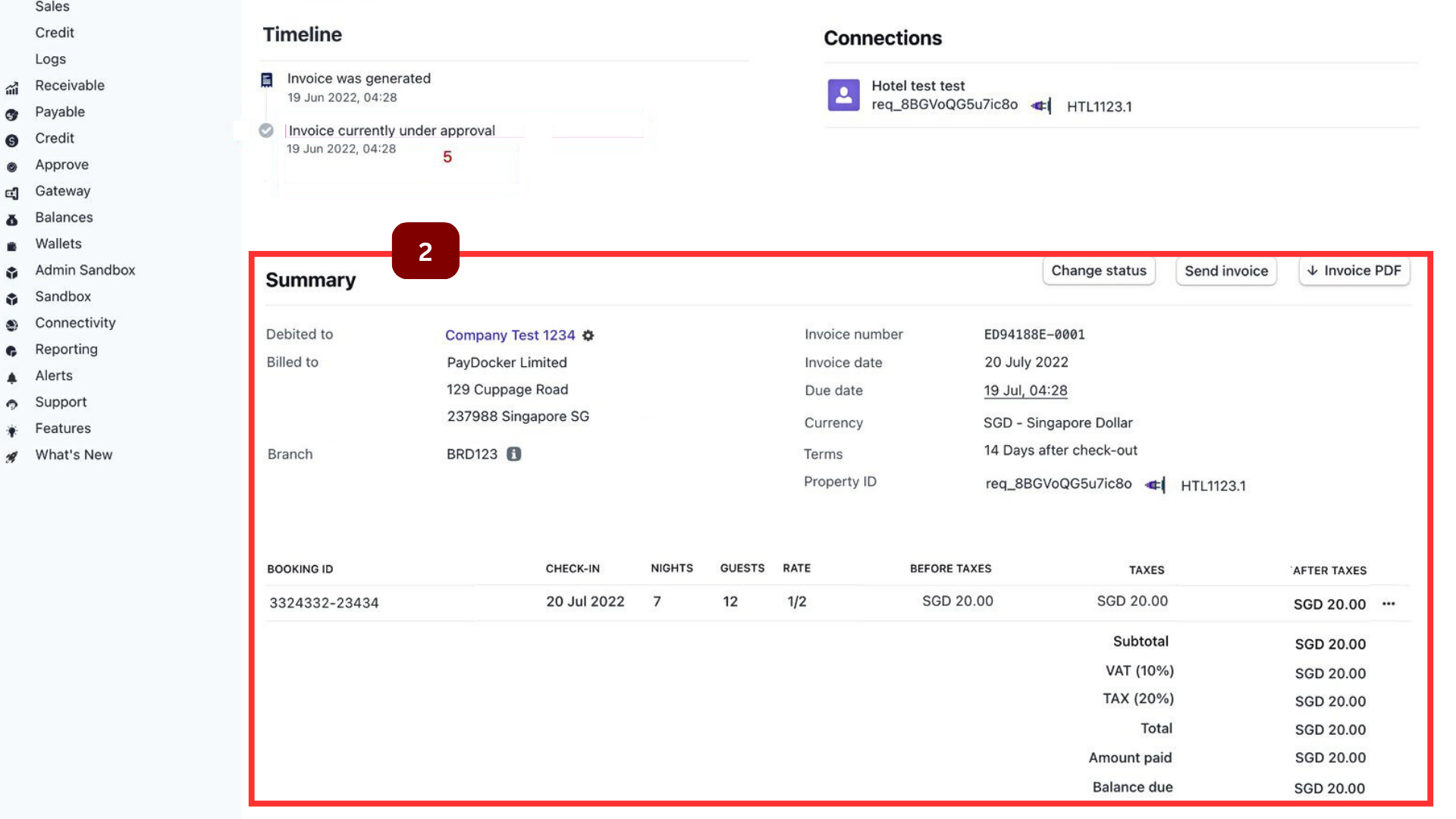Click currency SGD - Singapore Dollar
Image resolution: width=1456 pixels, height=819 pixels.
pos(1058,423)
